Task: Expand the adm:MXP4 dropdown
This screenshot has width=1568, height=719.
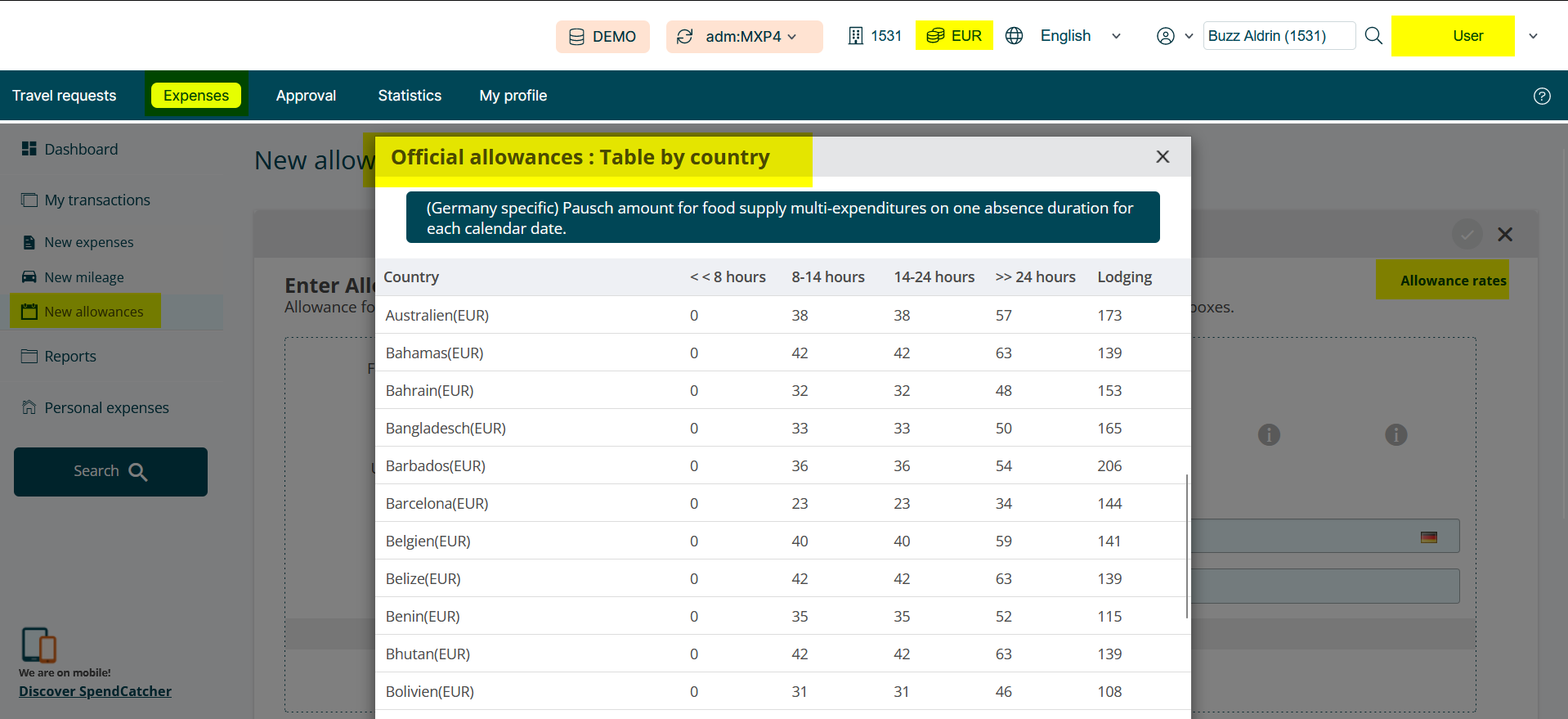Action: (x=744, y=37)
